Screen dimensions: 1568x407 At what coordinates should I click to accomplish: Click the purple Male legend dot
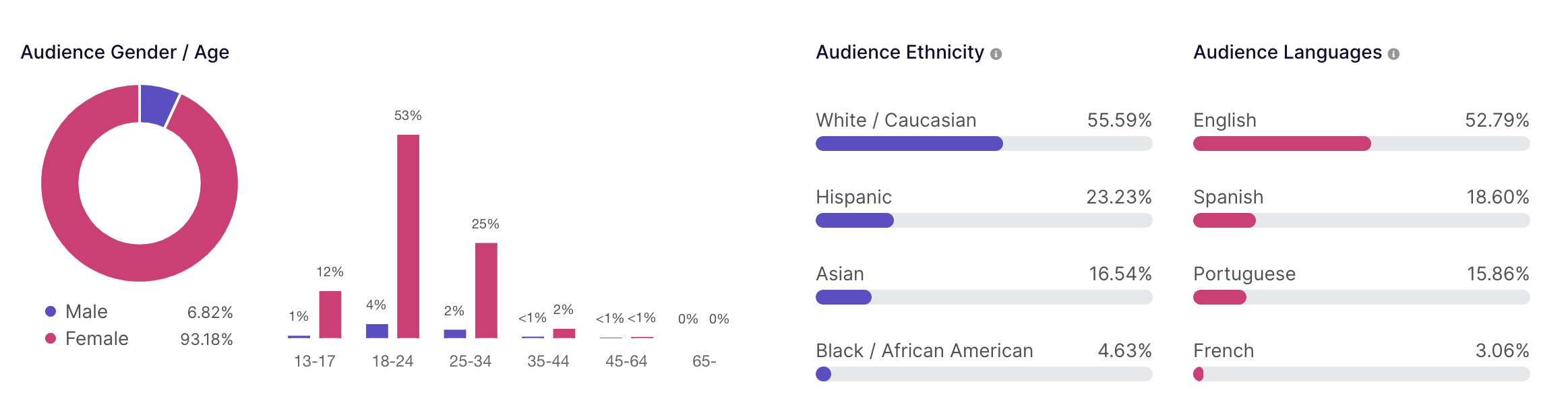click(x=51, y=311)
